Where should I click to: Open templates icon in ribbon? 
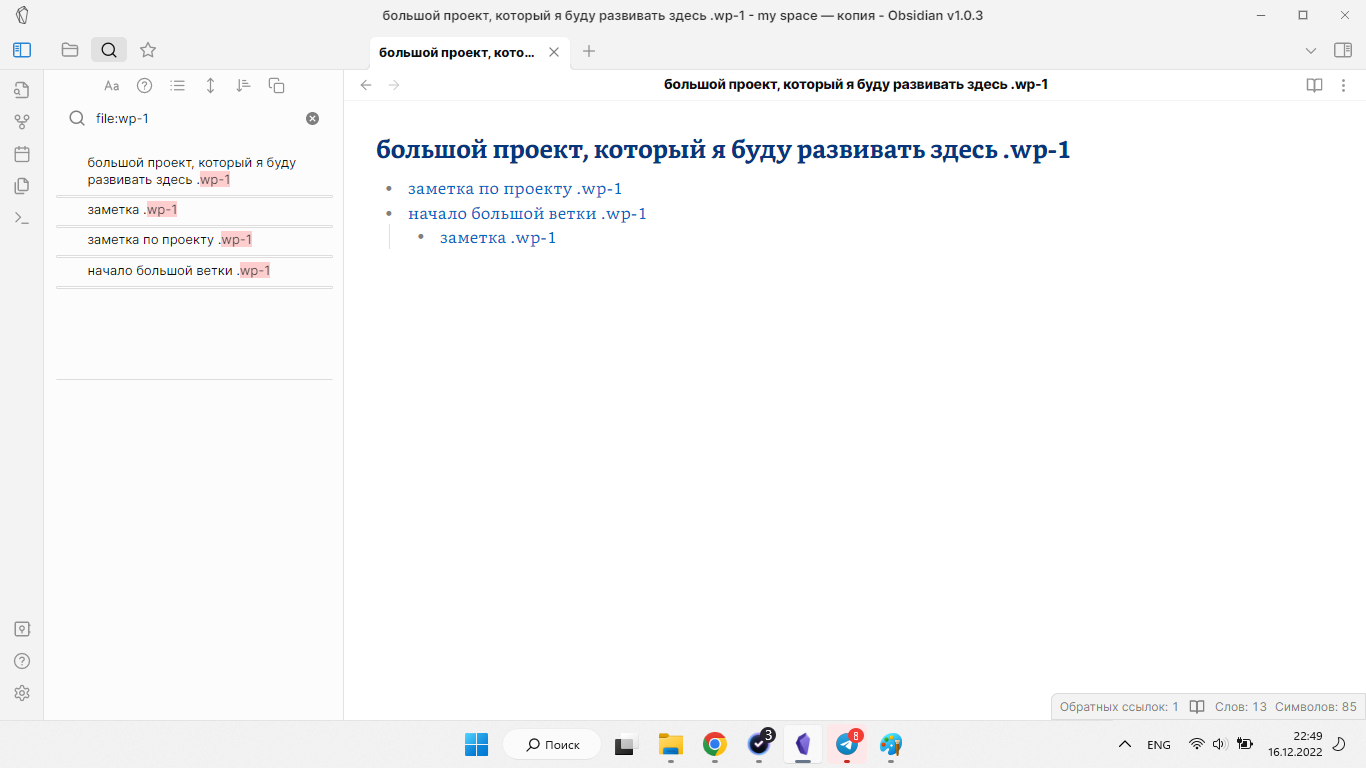[x=22, y=186]
